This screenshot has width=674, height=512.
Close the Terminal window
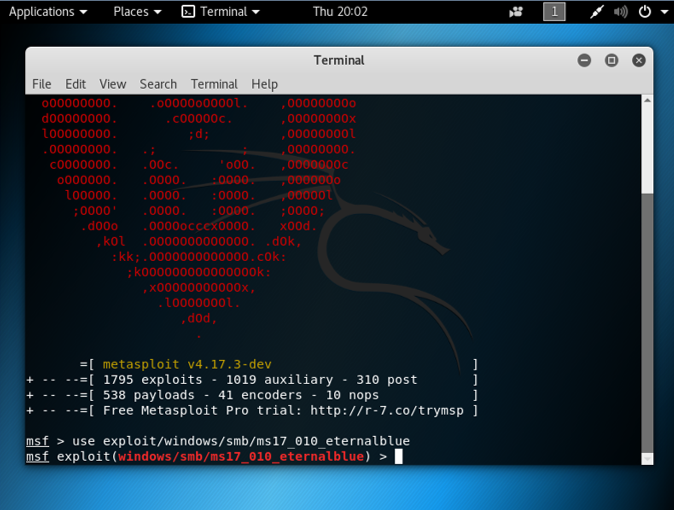[639, 60]
